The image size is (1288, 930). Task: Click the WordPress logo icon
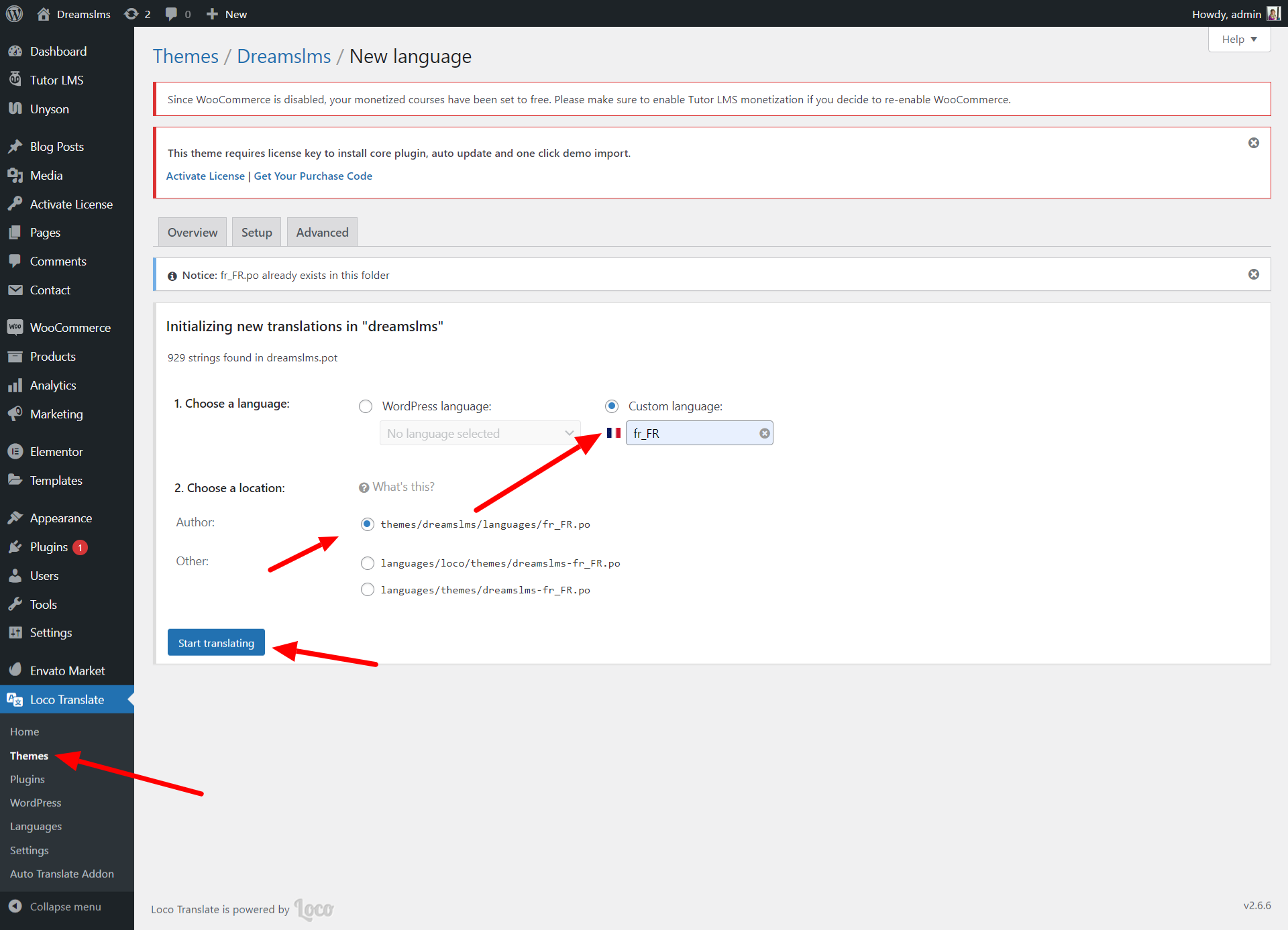tap(14, 13)
